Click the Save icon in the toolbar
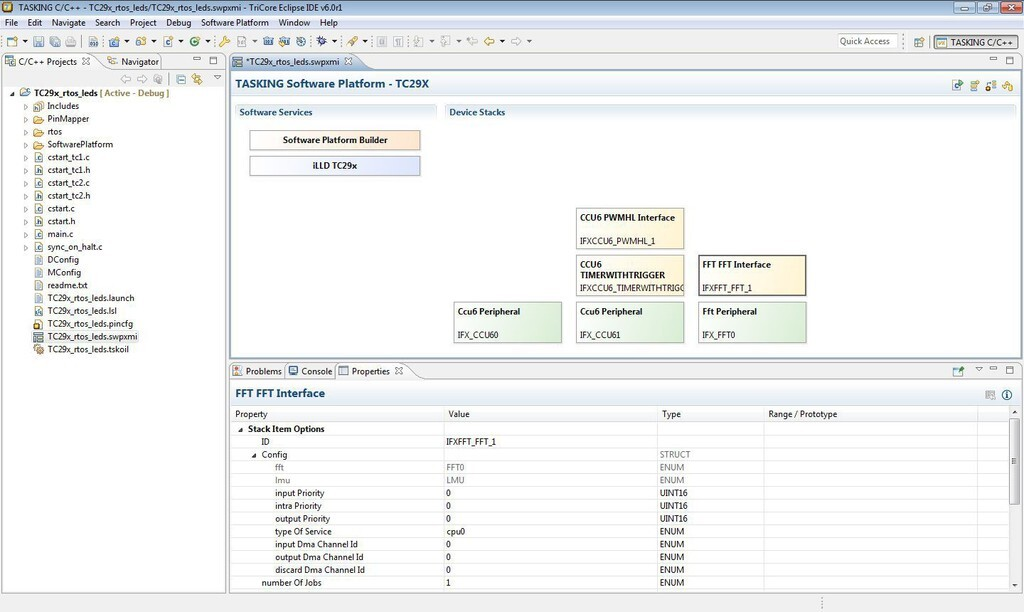The width and height of the screenshot is (1024, 612). click(x=38, y=41)
